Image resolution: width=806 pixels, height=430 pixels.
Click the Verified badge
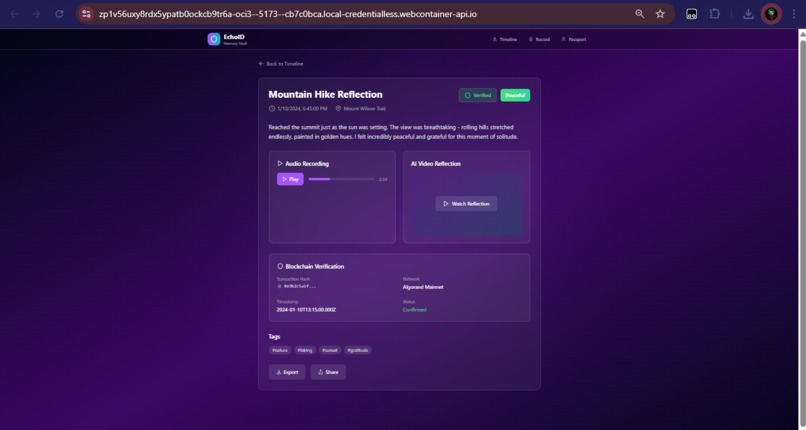[x=478, y=95]
